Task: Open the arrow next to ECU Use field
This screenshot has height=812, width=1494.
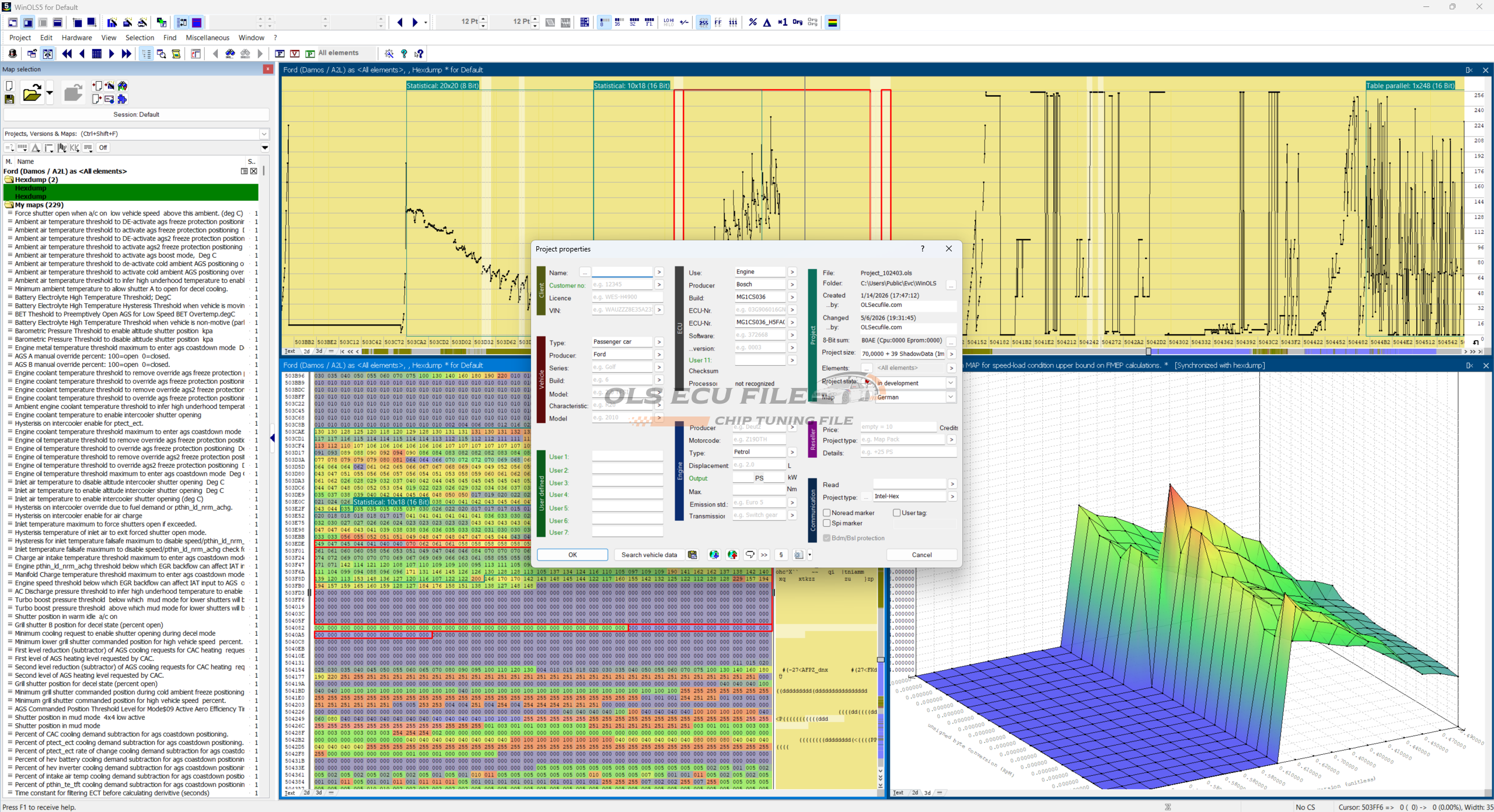Action: coord(792,272)
